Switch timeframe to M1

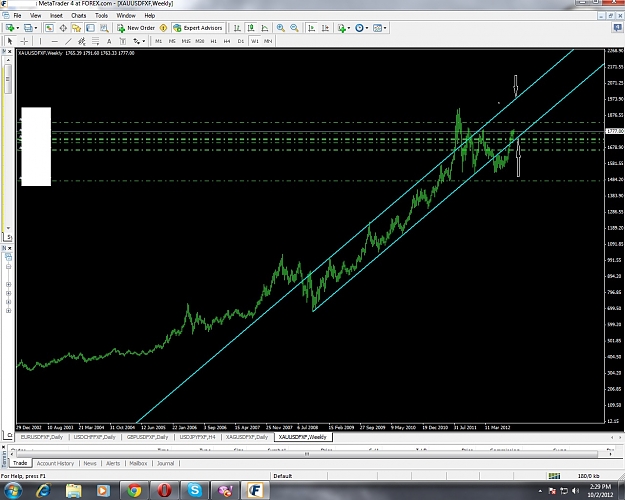[158, 41]
